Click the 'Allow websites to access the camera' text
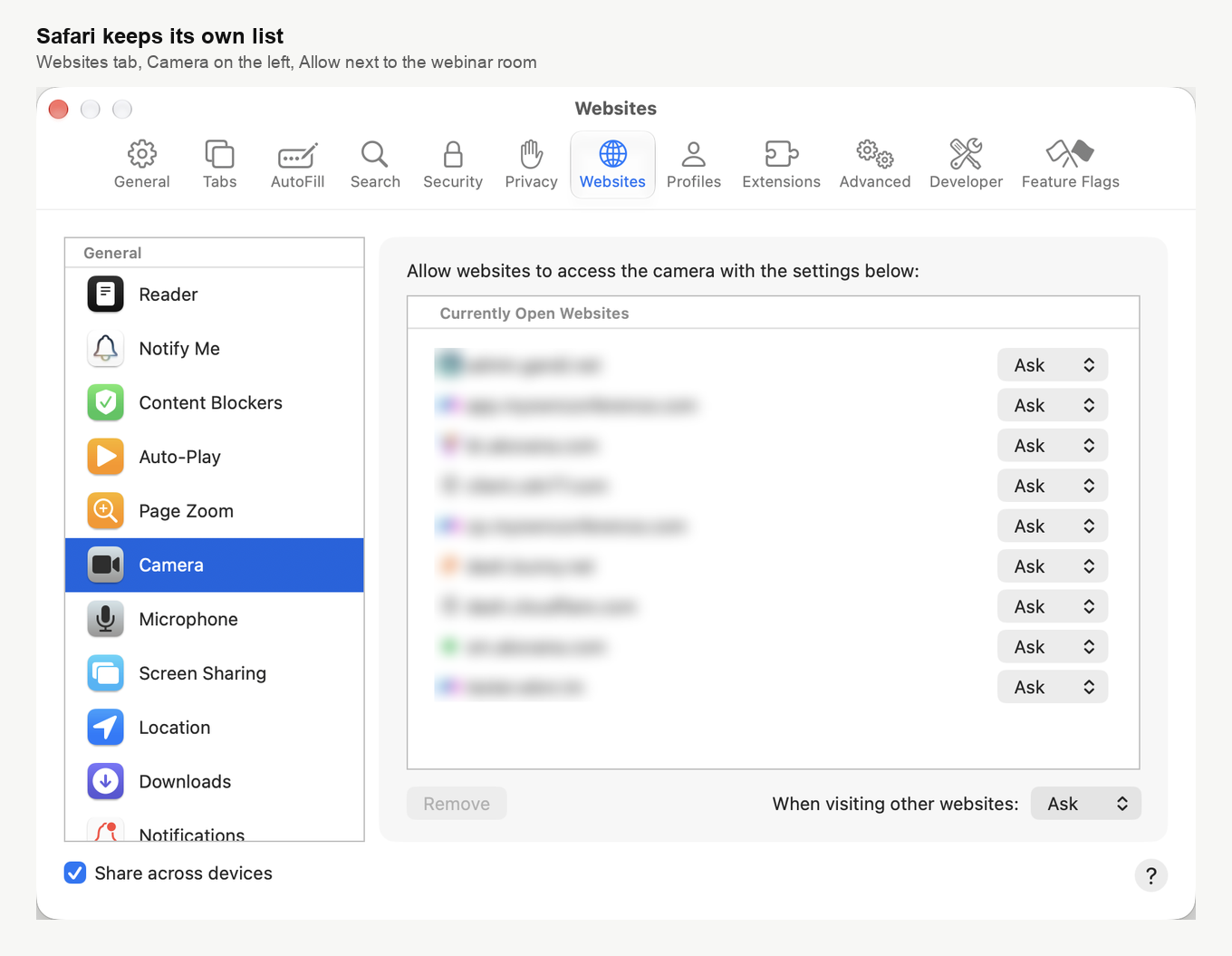This screenshot has width=1232, height=956. (663, 271)
